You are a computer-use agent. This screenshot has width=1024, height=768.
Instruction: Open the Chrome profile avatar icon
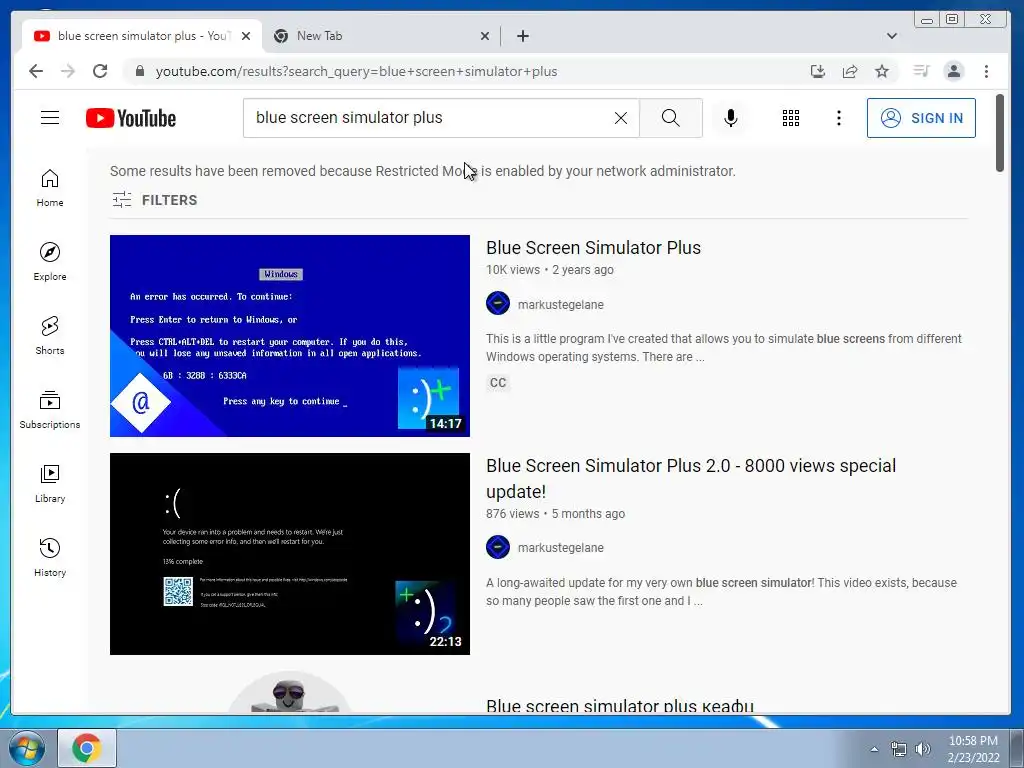[953, 71]
